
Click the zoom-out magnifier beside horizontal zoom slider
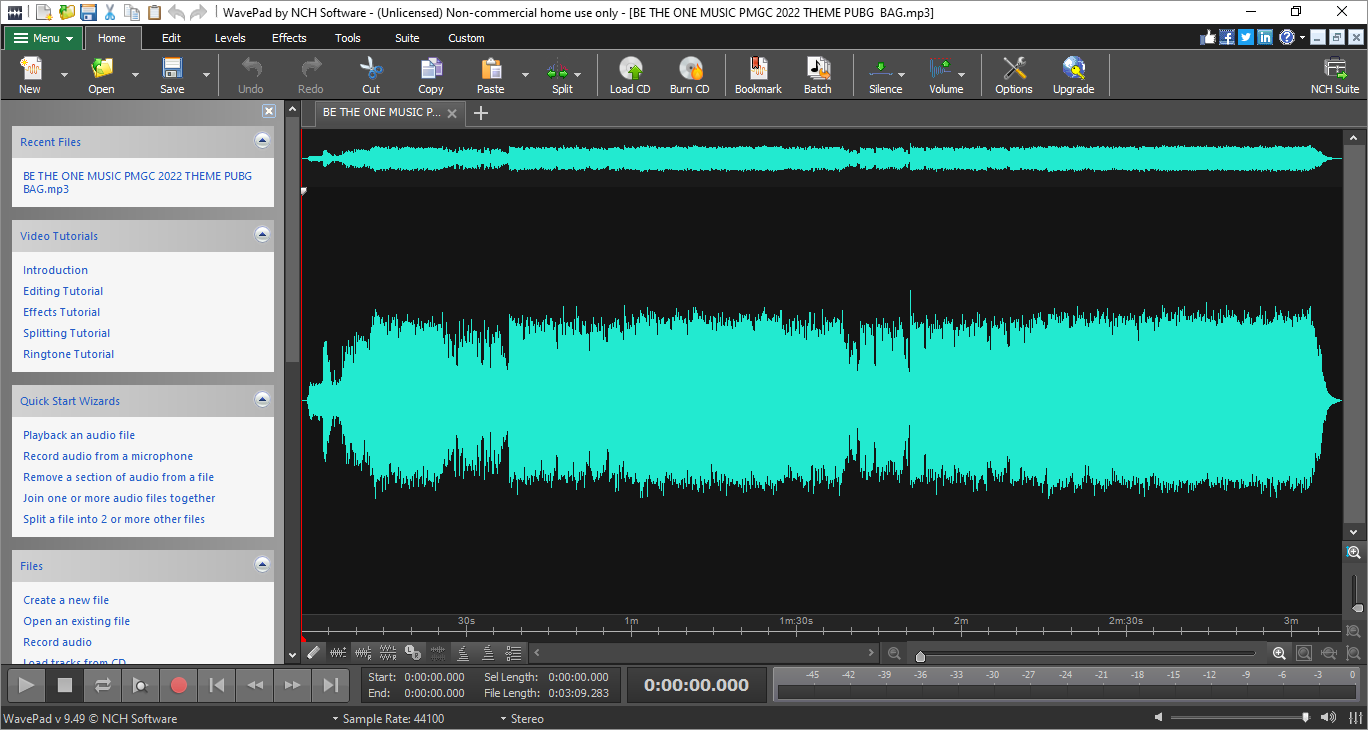[895, 653]
